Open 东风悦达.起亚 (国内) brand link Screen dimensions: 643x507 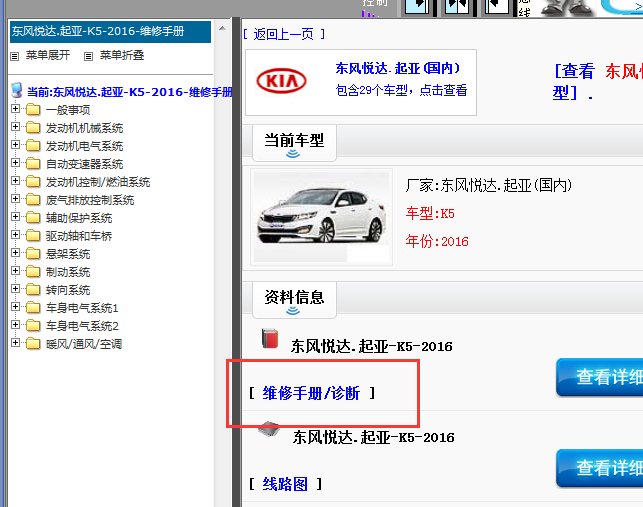pyautogui.click(x=398, y=68)
